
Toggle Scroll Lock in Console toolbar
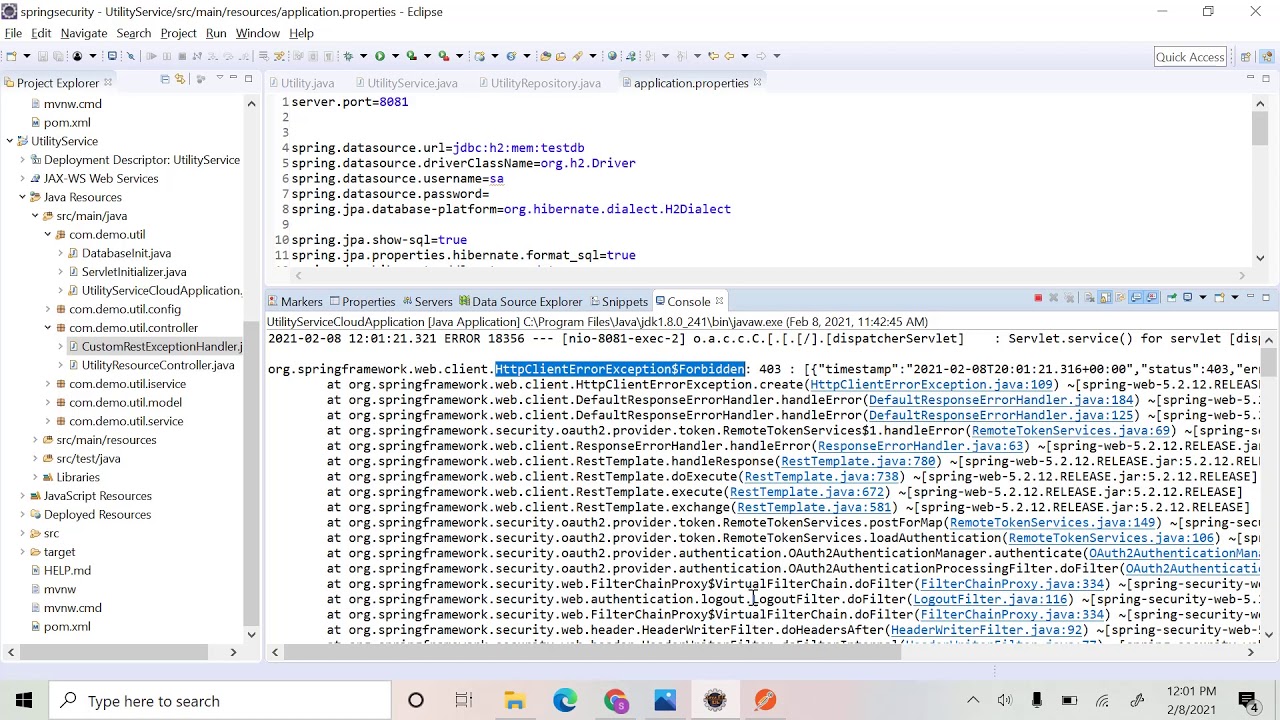tap(1105, 298)
